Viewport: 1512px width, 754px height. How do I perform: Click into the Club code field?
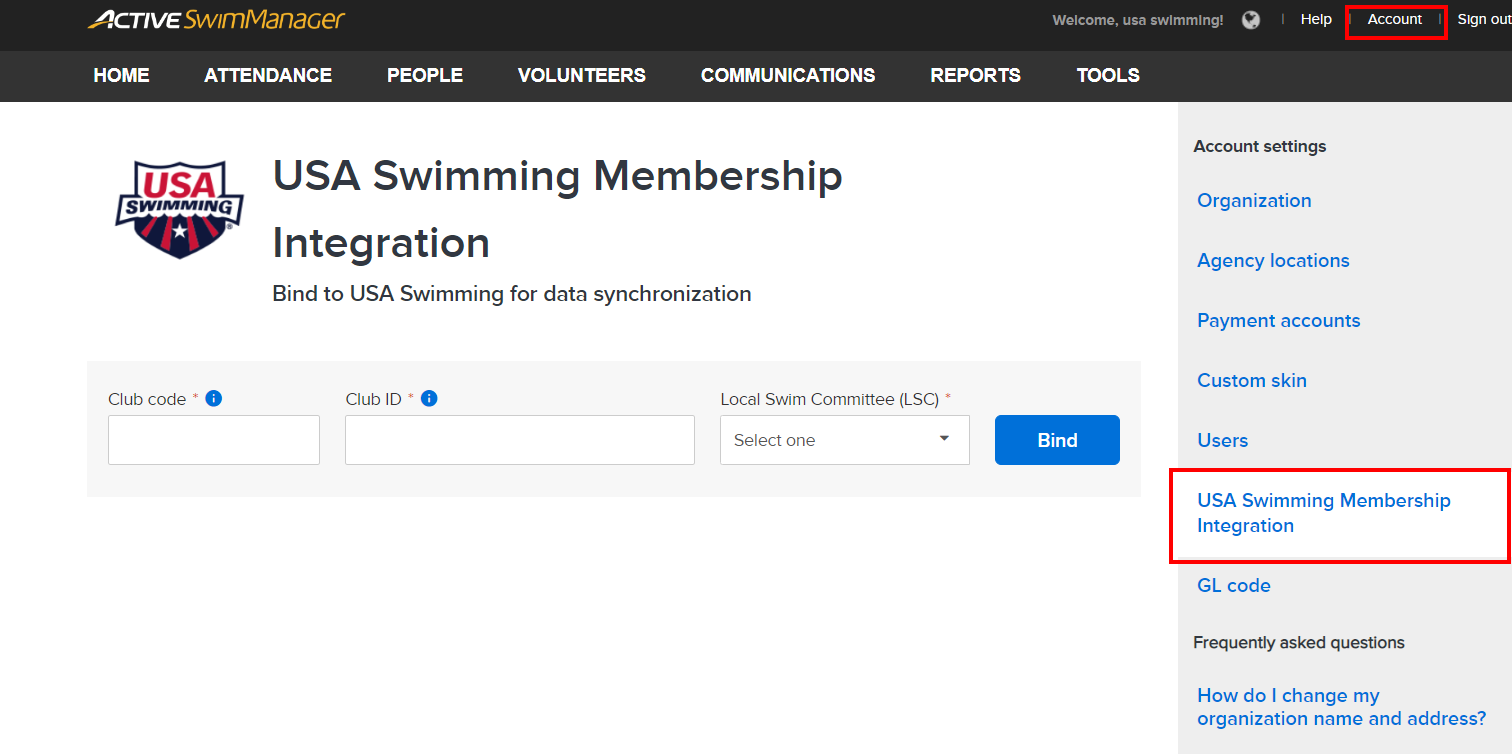pos(214,440)
